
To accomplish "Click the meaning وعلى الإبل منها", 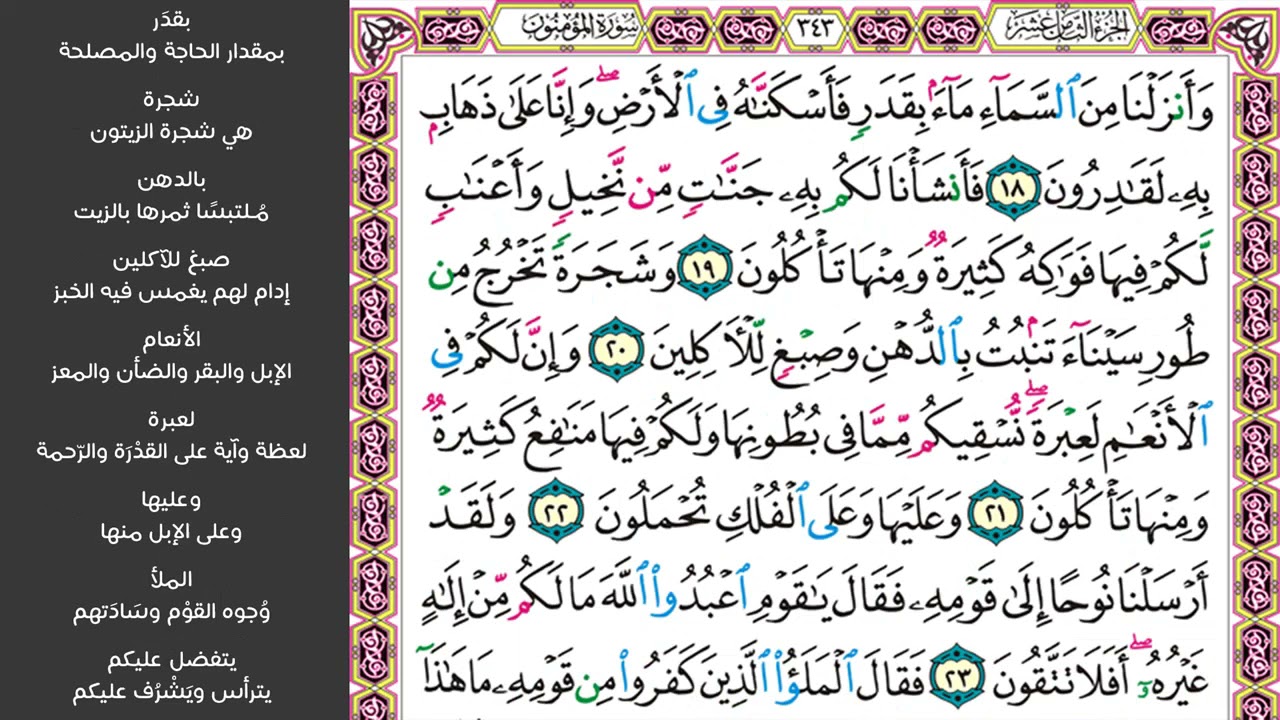I will coord(172,532).
